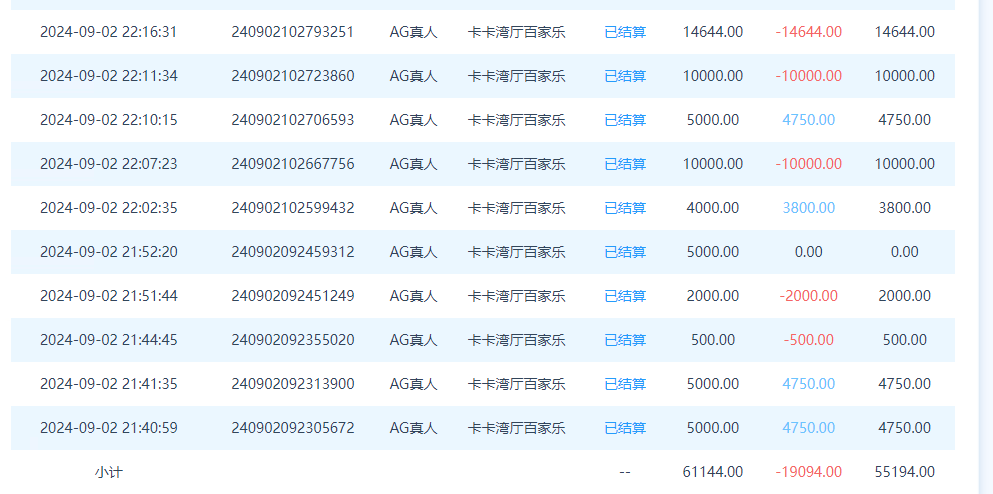Click blue 4750.00 in the 21:41:35 row
993x494 pixels.
pos(809,384)
